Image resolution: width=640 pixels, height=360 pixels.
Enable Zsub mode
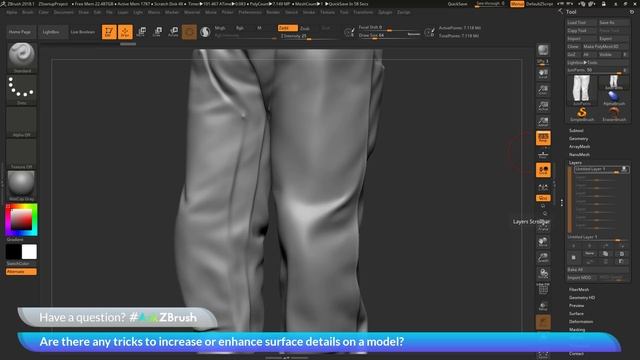305,28
